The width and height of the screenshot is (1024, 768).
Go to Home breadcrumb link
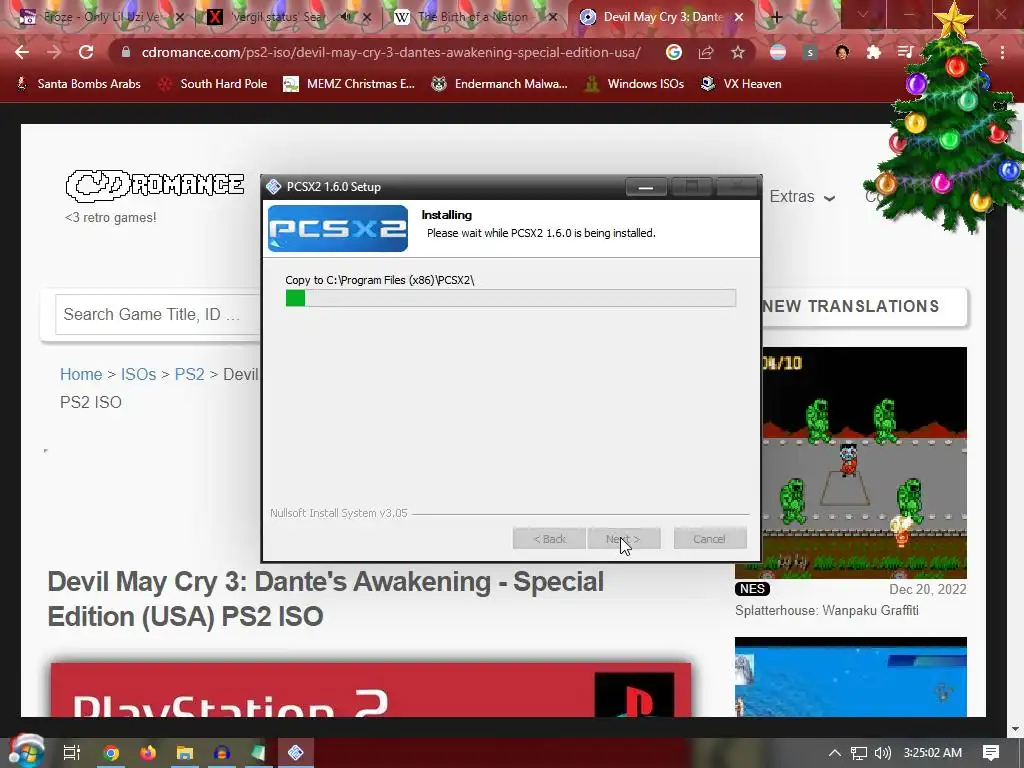click(81, 374)
